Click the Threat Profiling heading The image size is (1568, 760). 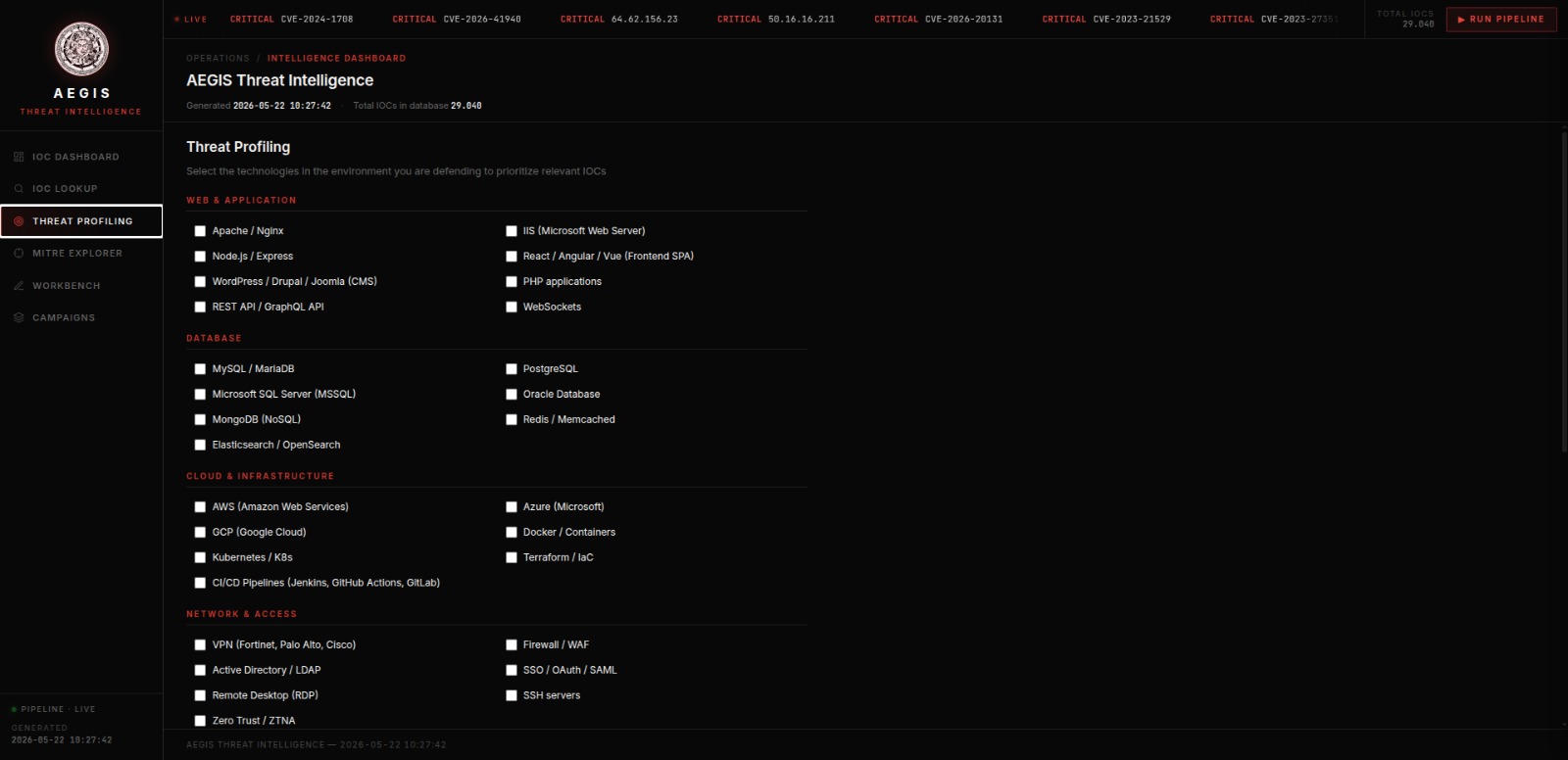click(x=238, y=147)
